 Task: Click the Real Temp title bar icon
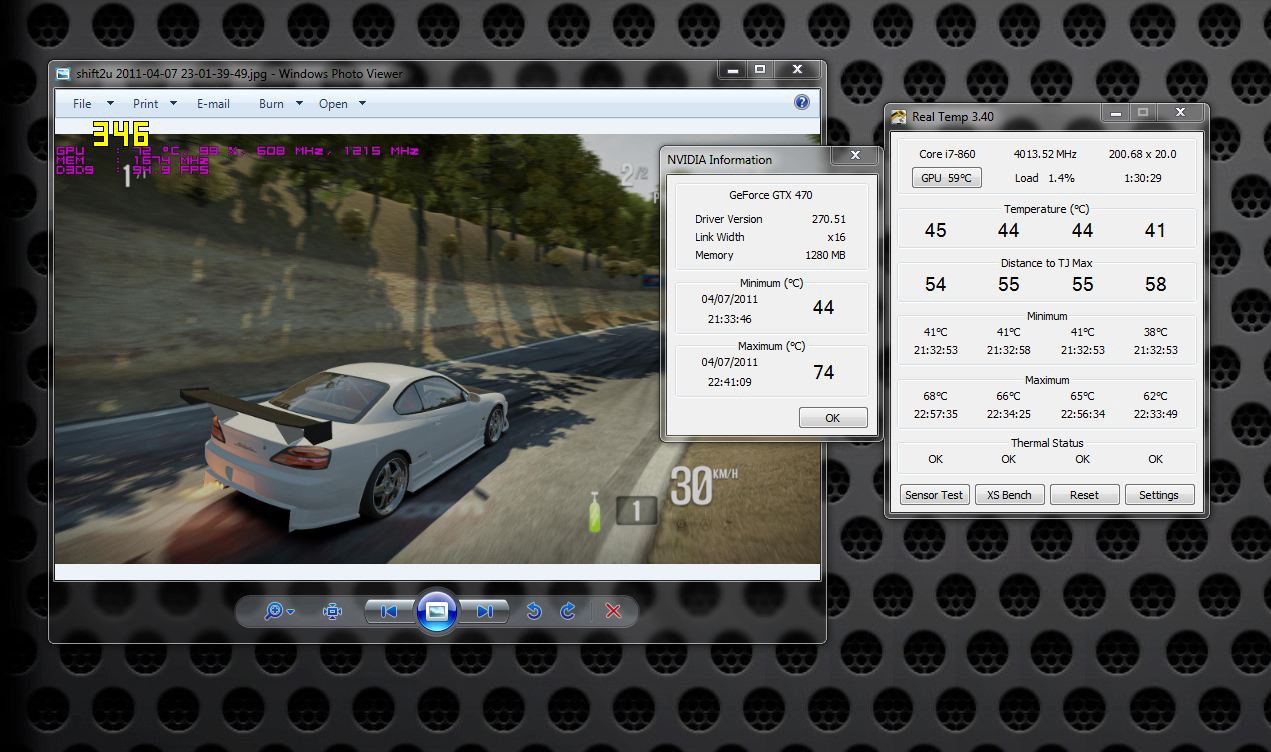pyautogui.click(x=899, y=116)
